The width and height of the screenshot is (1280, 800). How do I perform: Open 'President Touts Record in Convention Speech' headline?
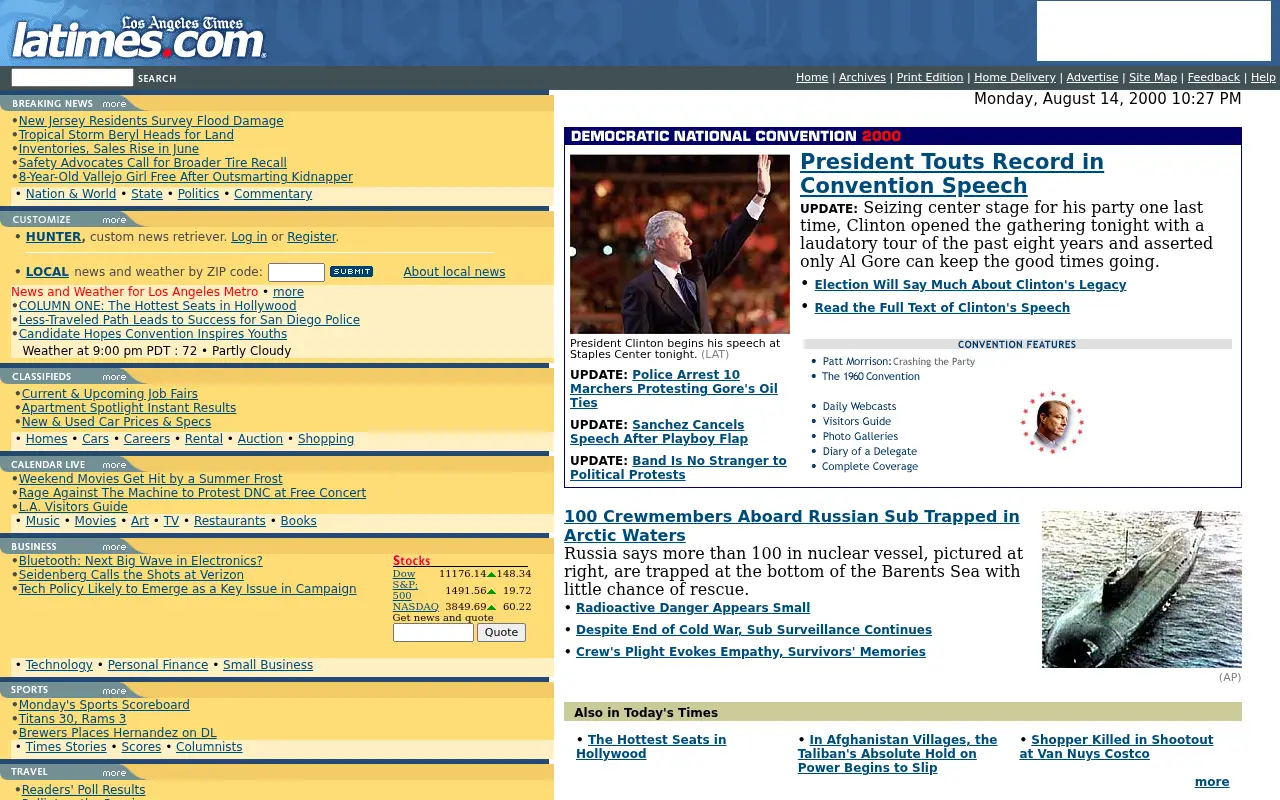(952, 174)
